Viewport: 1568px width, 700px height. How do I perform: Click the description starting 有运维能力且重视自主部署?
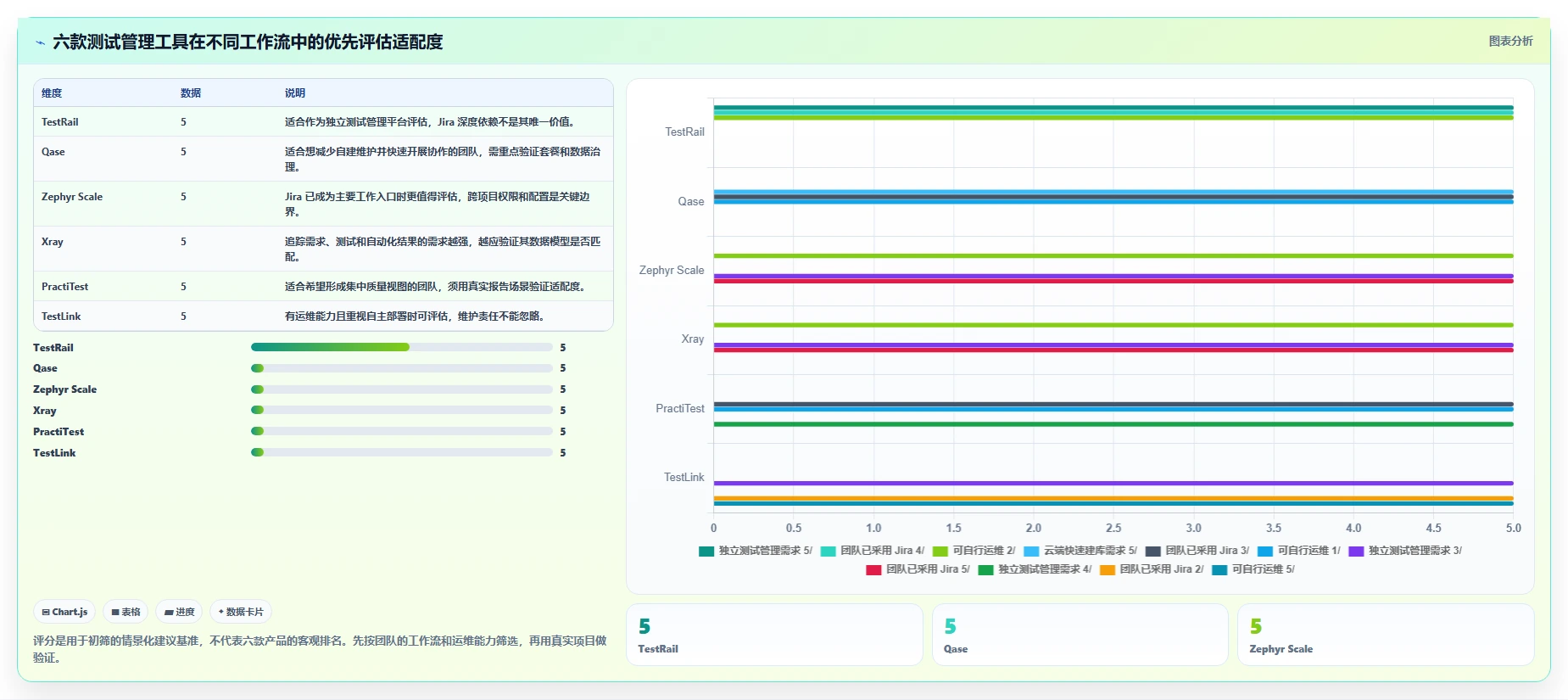pyautogui.click(x=417, y=316)
